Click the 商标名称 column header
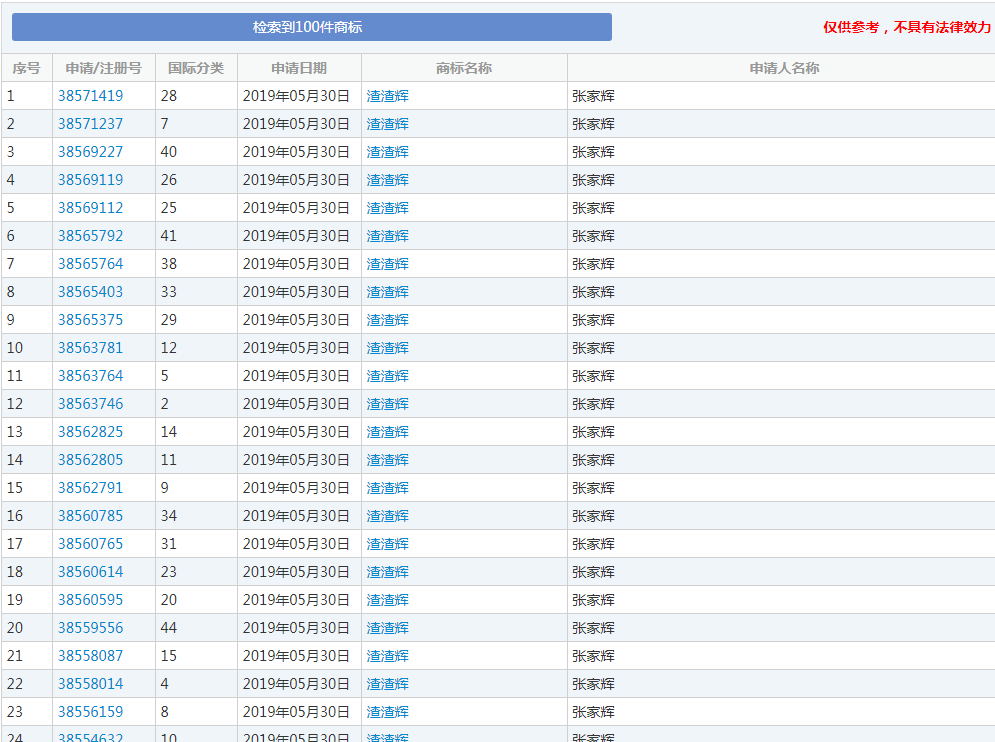This screenshot has width=995, height=742. pos(464,68)
